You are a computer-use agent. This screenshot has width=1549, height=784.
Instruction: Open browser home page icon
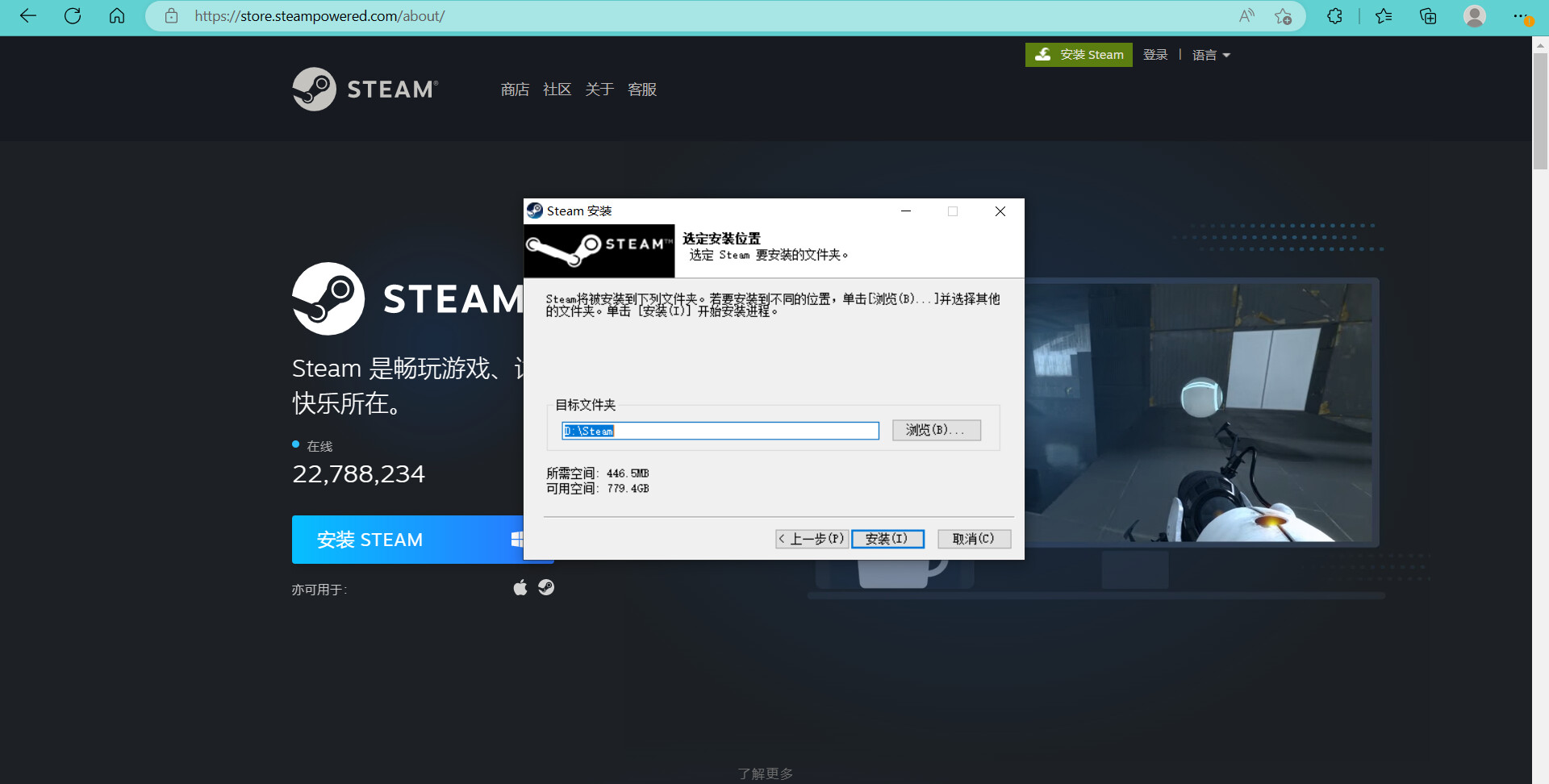tap(117, 16)
